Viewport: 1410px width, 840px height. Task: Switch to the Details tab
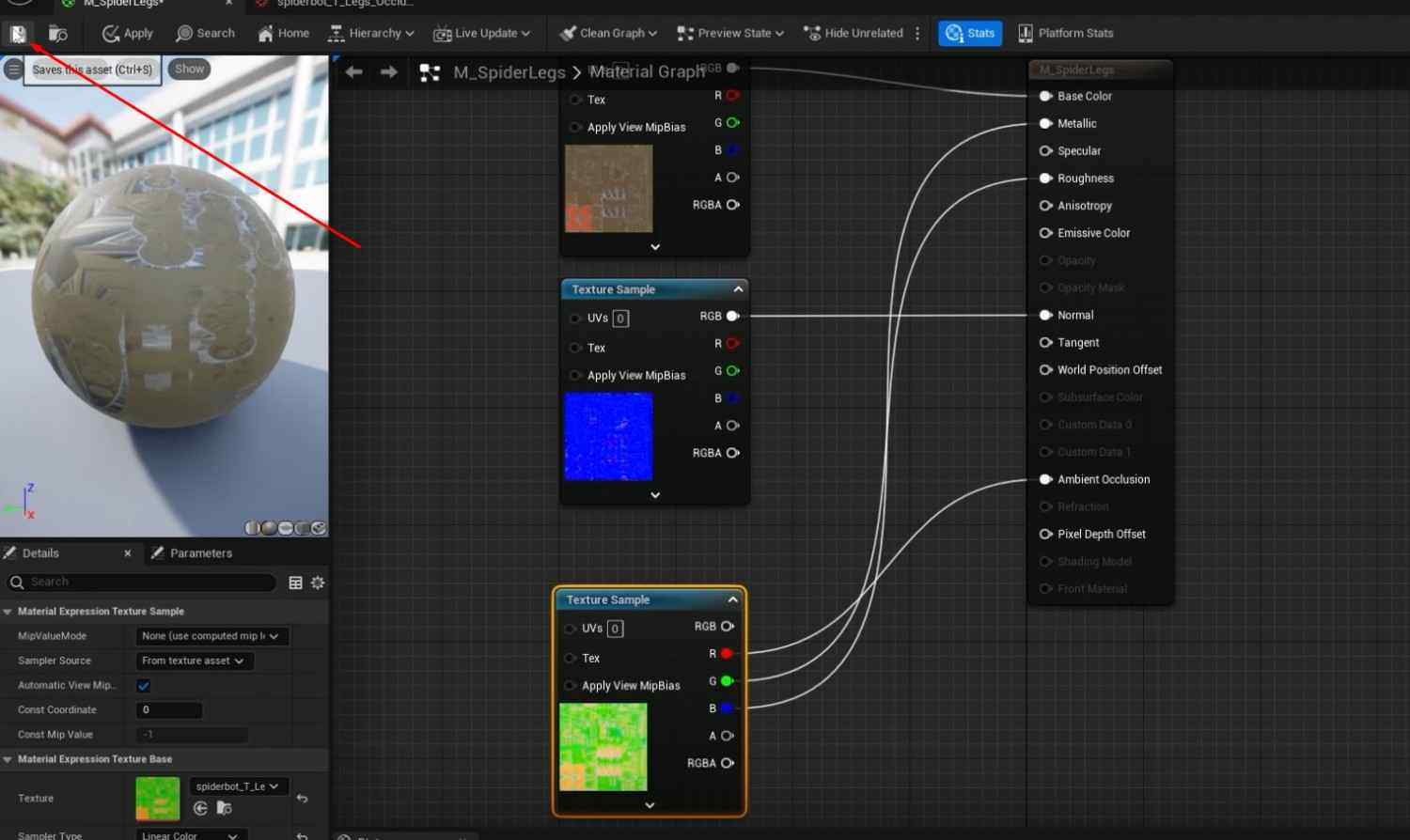point(40,553)
